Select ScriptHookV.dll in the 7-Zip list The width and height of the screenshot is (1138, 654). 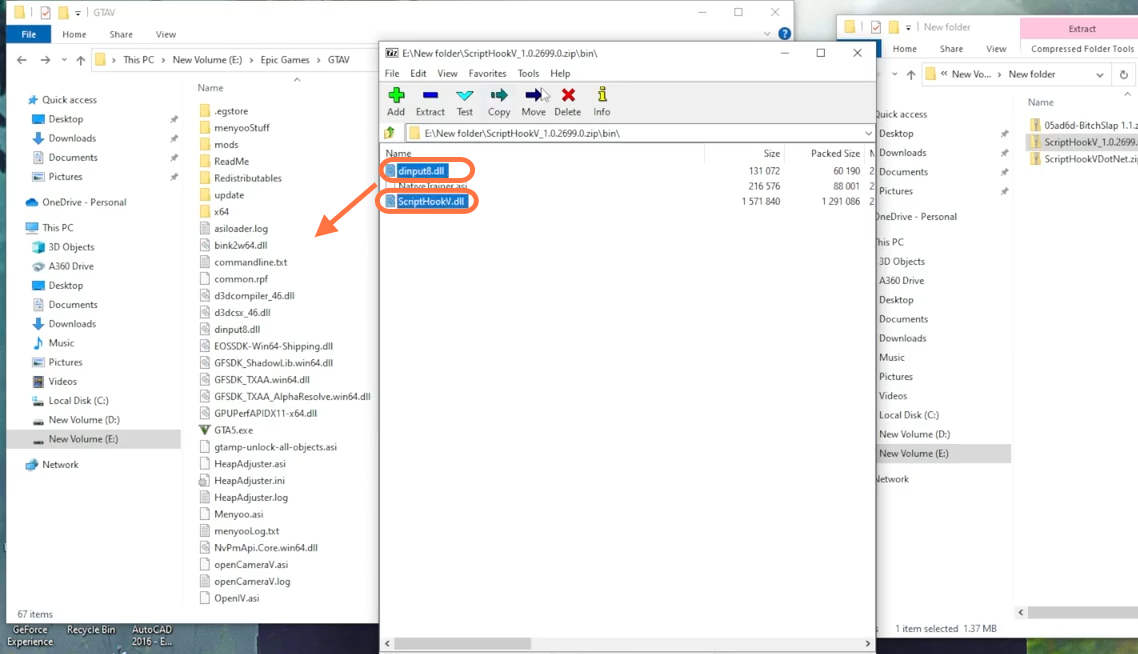pyautogui.click(x=431, y=202)
